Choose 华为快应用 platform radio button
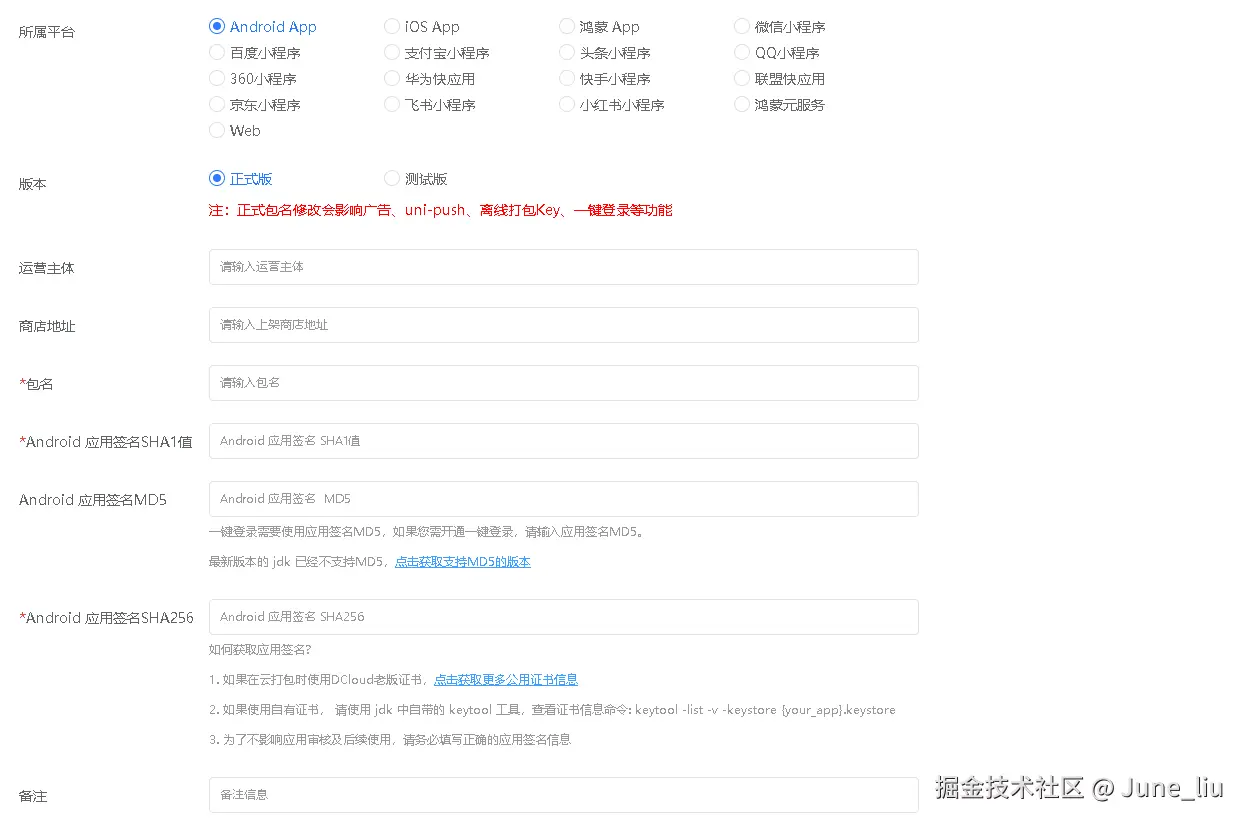 point(392,79)
